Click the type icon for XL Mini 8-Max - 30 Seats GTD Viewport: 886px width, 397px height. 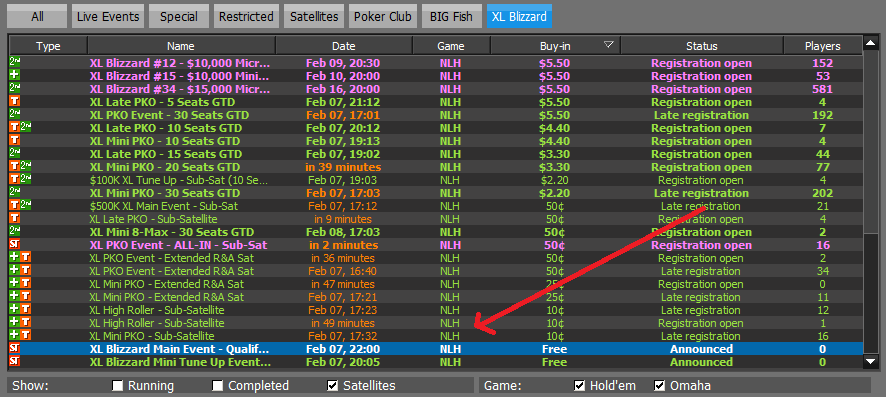tap(15, 232)
